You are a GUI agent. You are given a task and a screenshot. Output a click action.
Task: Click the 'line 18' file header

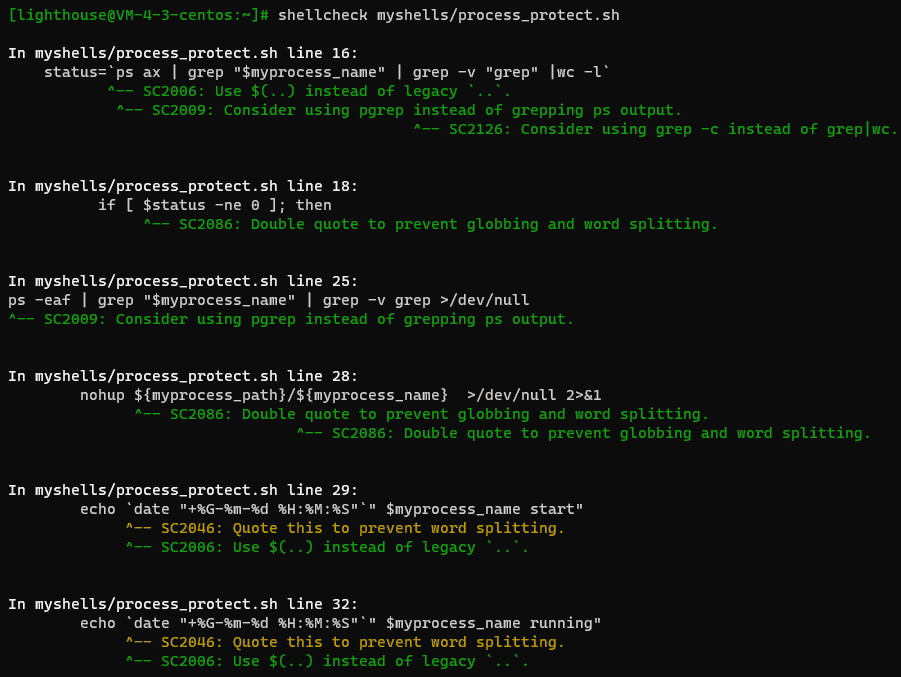coord(183,186)
